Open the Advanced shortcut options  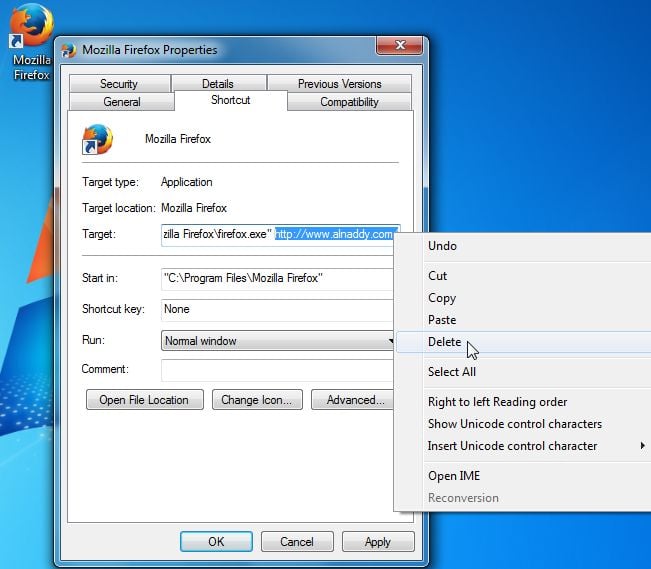coord(352,400)
